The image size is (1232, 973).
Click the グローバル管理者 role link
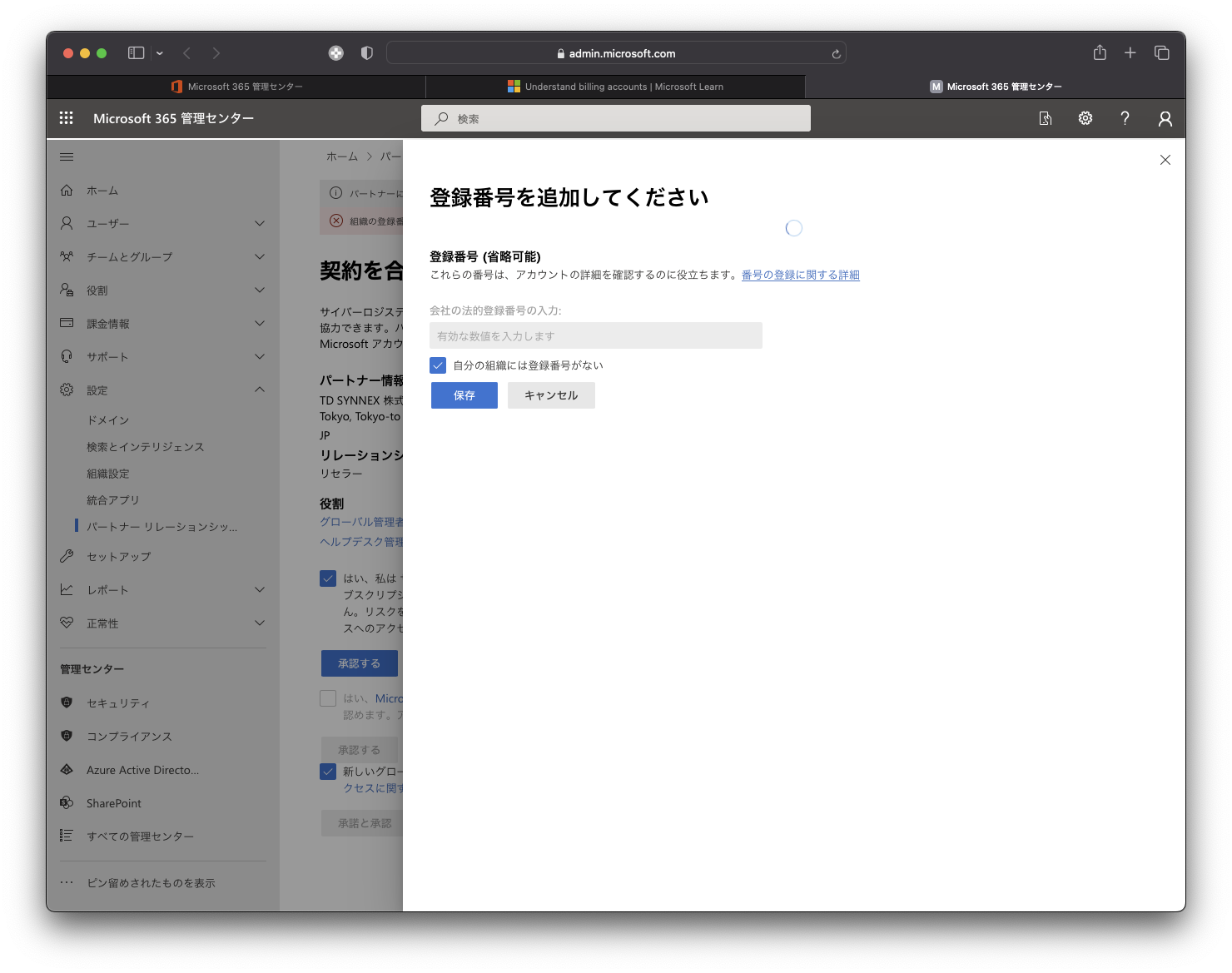[x=361, y=522]
